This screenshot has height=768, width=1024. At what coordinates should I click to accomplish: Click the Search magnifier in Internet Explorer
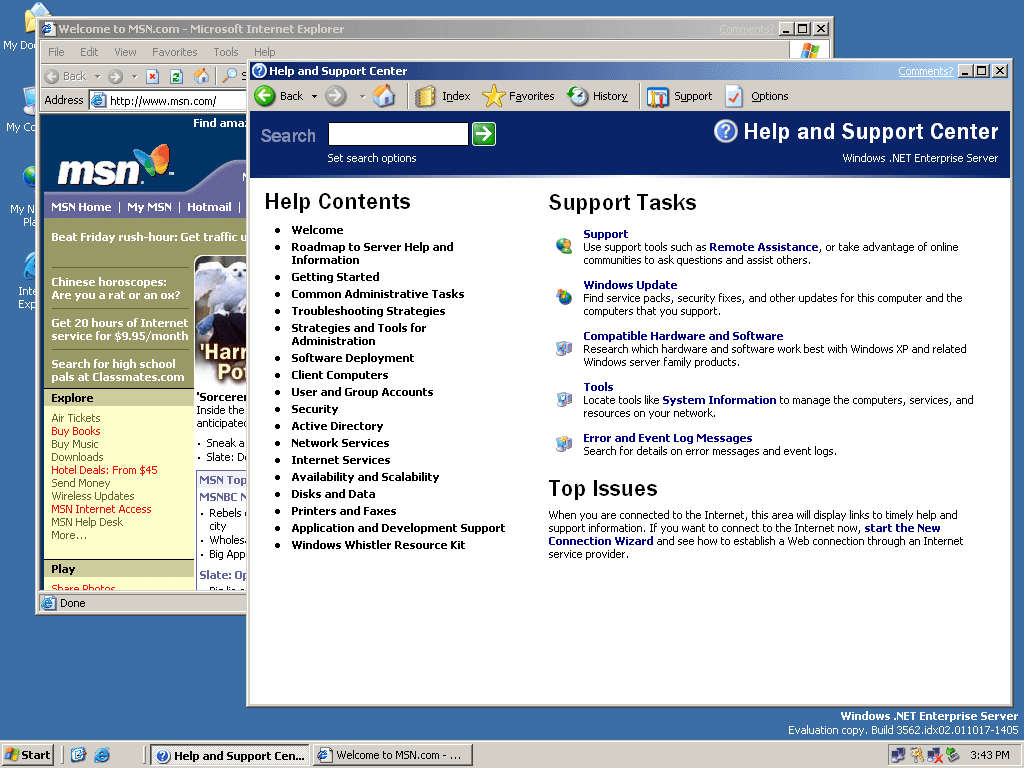[x=229, y=76]
